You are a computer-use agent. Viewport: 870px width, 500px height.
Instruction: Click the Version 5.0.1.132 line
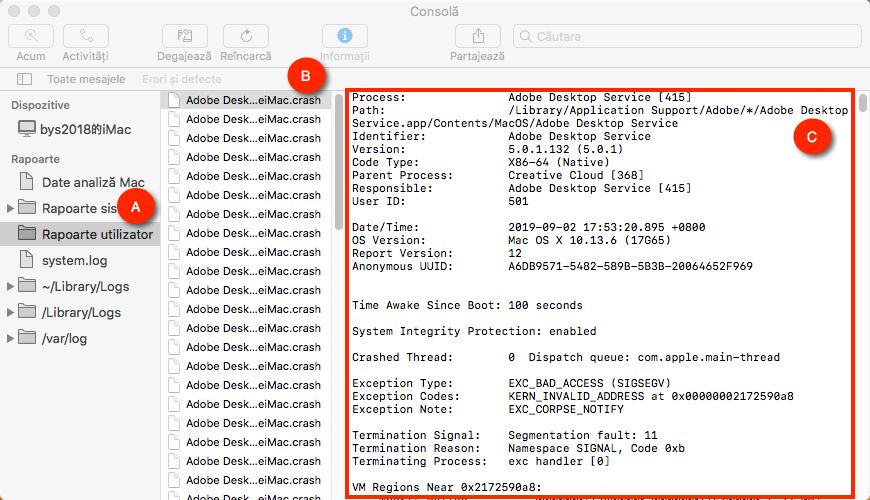[x=487, y=149]
